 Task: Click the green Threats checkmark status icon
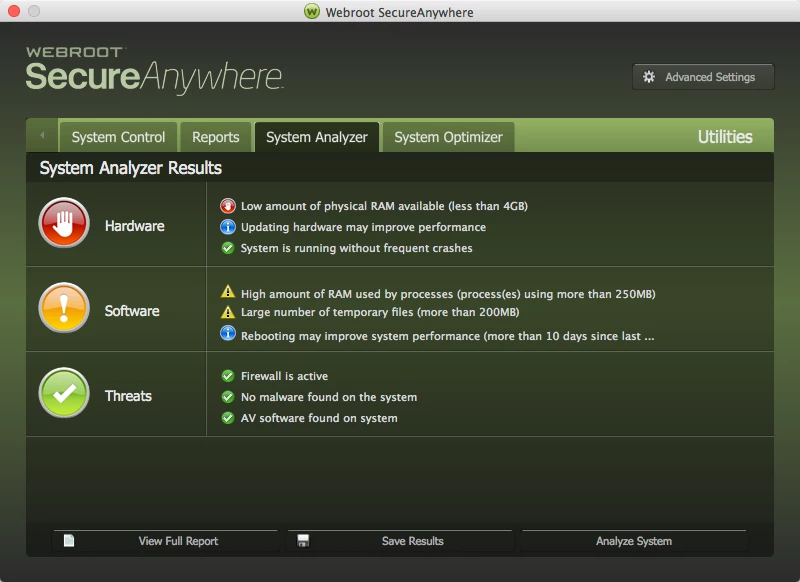(x=64, y=393)
